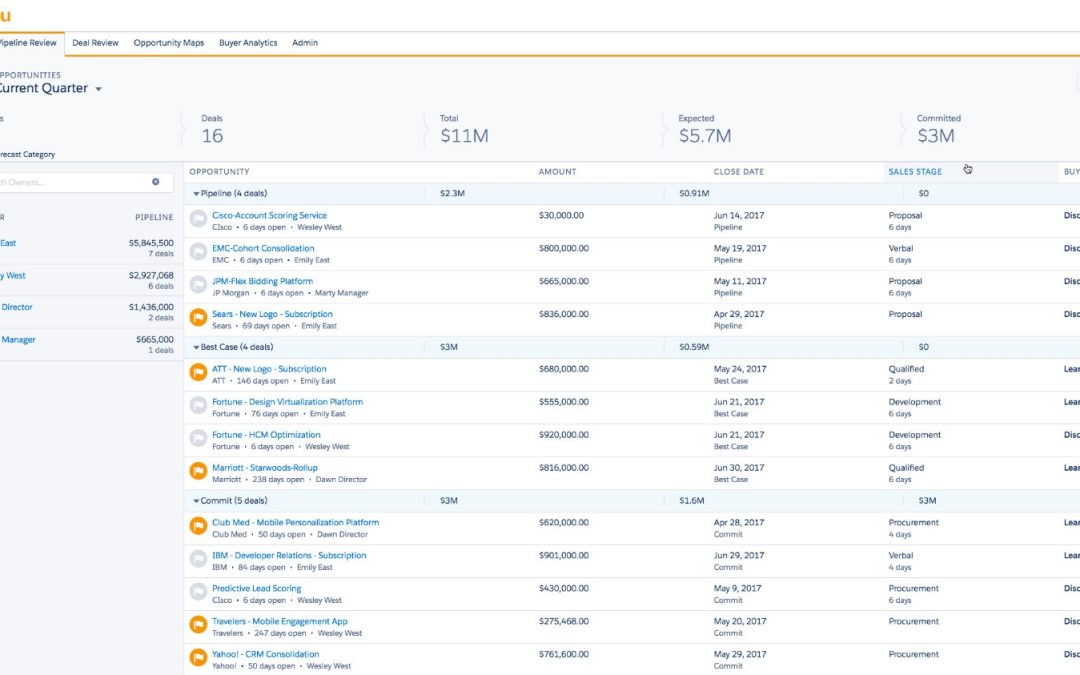Viewport: 1080px width, 675px height.
Task: Open JPM-Flex Bidding Platform opportunity
Action: (x=262, y=281)
